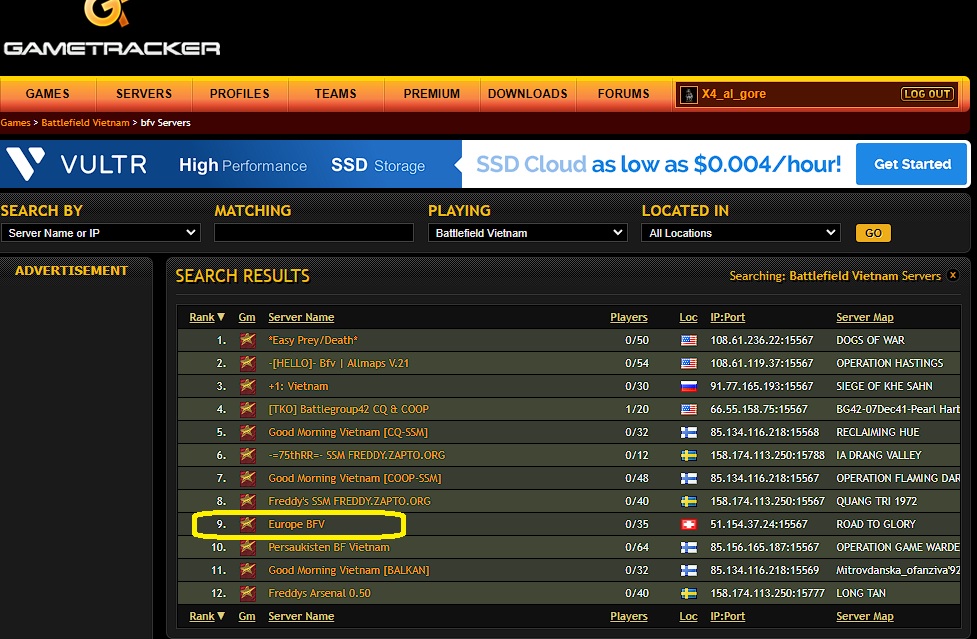Click Russian flag for +1: Vietnam server
977x639 pixels.
click(x=689, y=386)
